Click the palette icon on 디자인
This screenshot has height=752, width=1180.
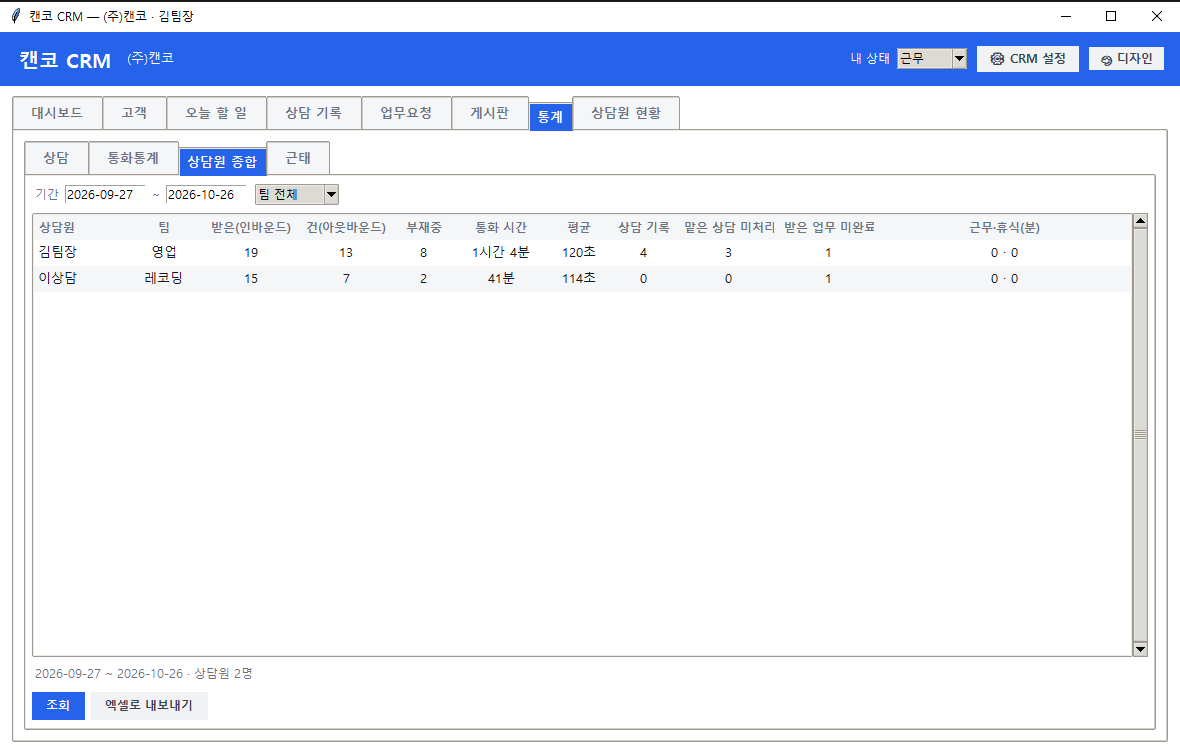point(1106,60)
